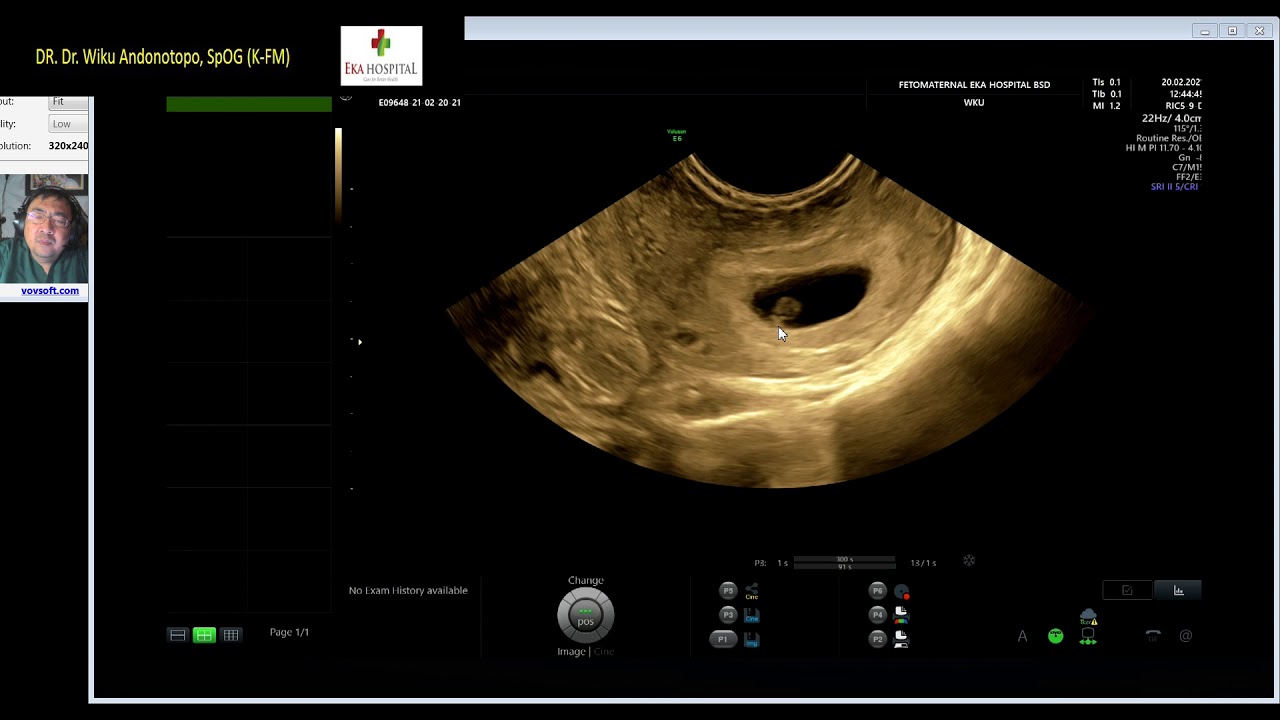Click the @ email icon
Screen dimensions: 1280x720
pyautogui.click(x=1186, y=636)
